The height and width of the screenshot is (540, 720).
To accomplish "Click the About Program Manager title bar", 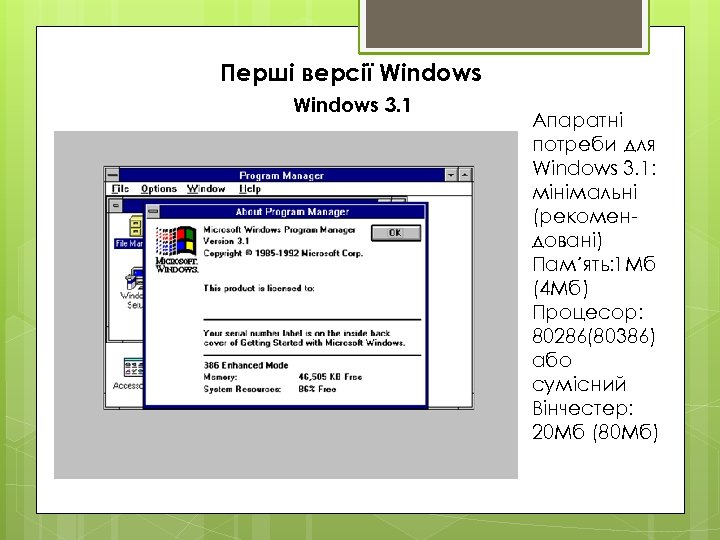I will 292,212.
